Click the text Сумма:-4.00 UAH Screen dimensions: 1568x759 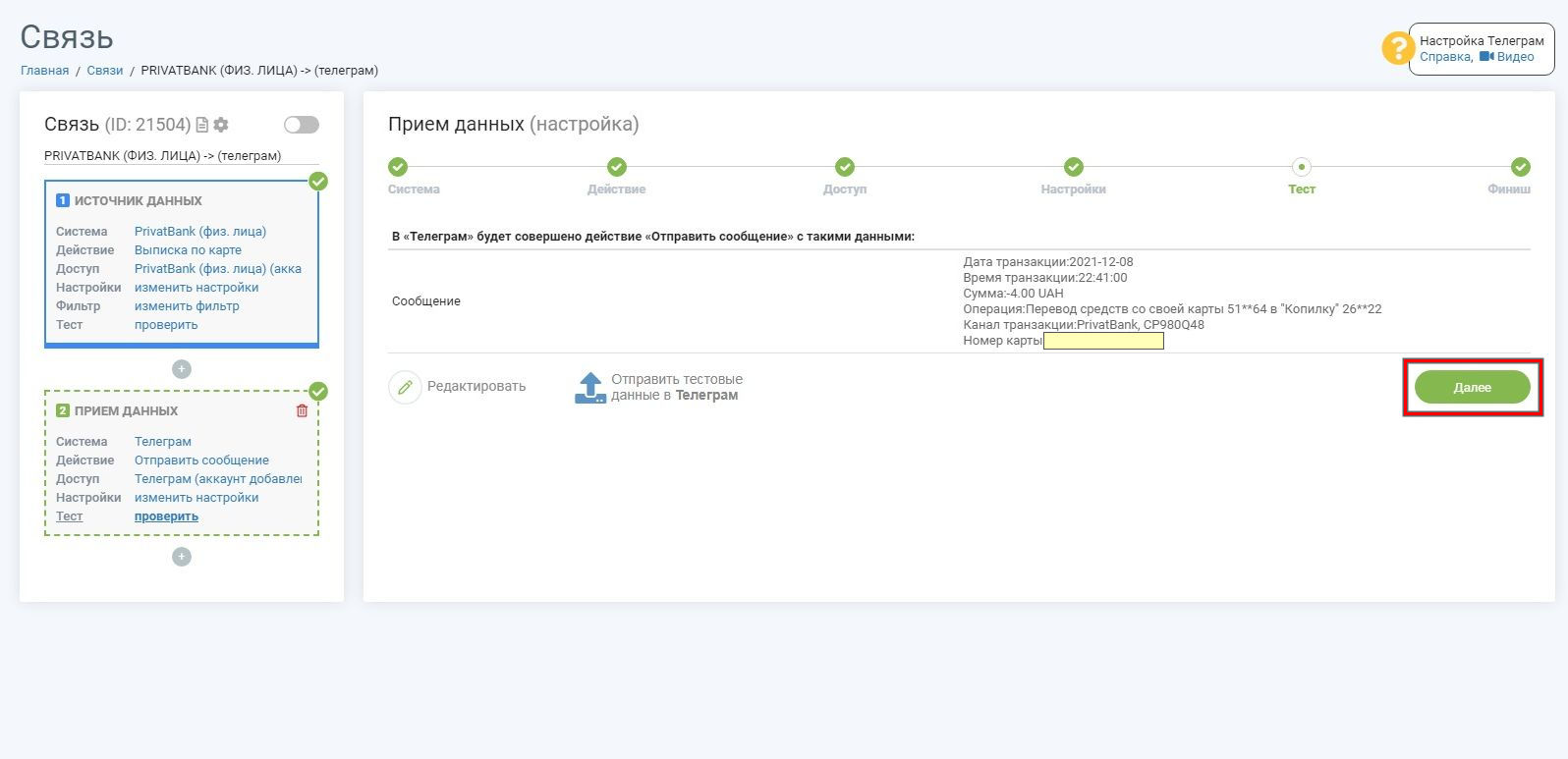coord(1013,294)
